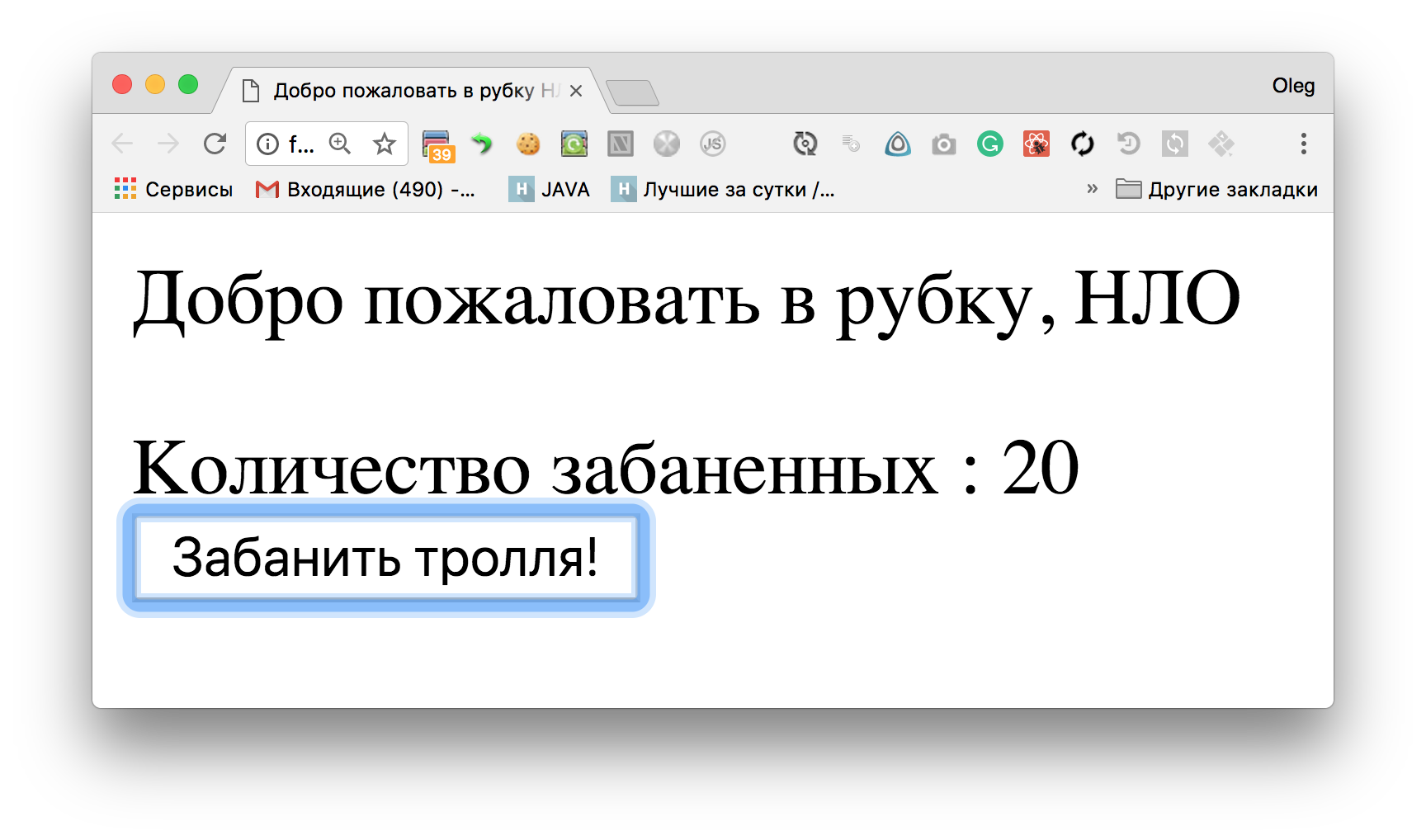Go back with the left arrow
The height and width of the screenshot is (840, 1426).
(x=122, y=144)
